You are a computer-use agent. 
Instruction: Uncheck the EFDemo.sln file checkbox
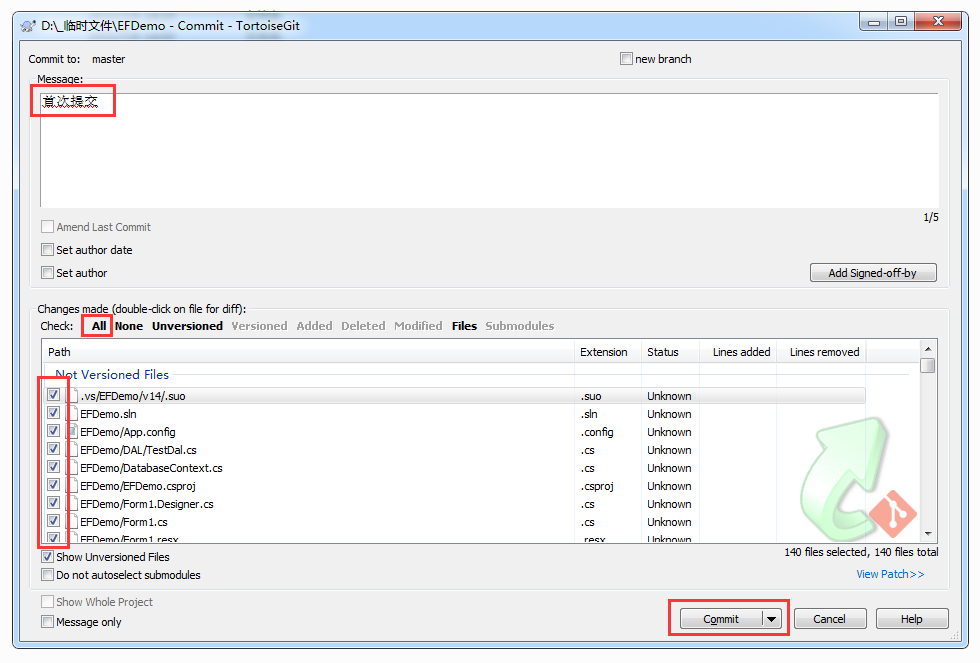(x=54, y=413)
